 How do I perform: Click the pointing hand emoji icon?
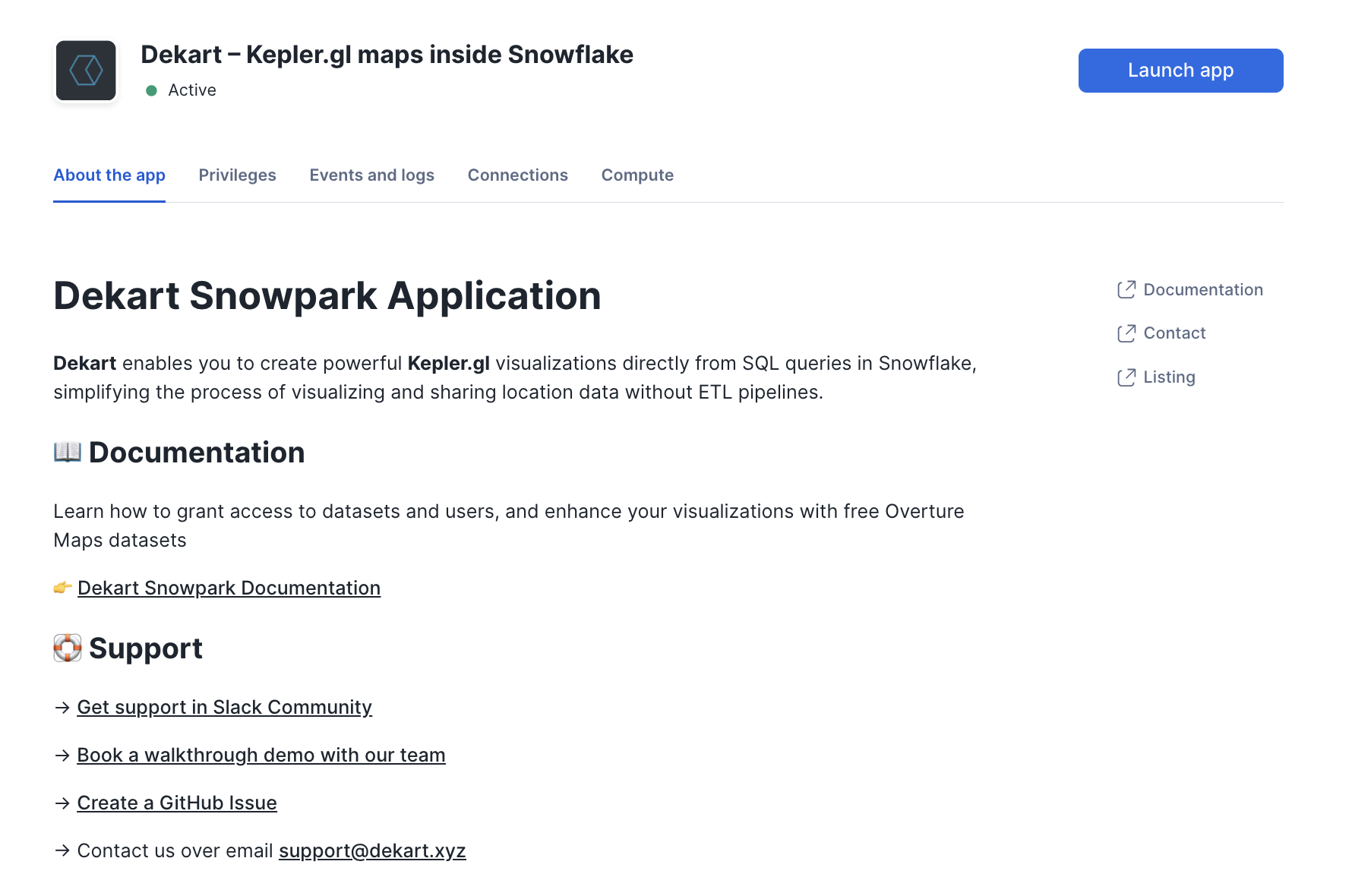tap(63, 588)
